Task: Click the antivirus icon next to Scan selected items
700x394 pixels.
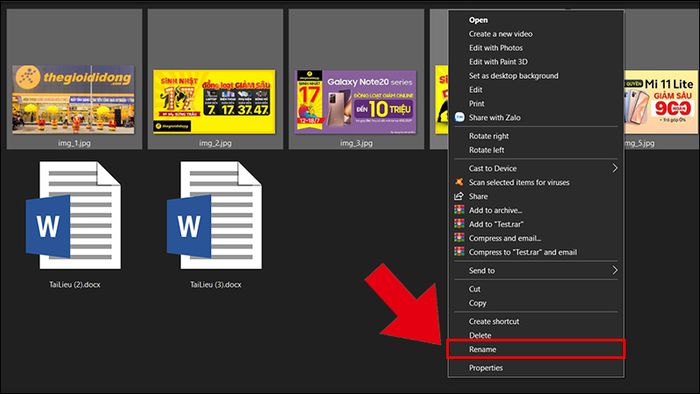Action: tap(459, 182)
